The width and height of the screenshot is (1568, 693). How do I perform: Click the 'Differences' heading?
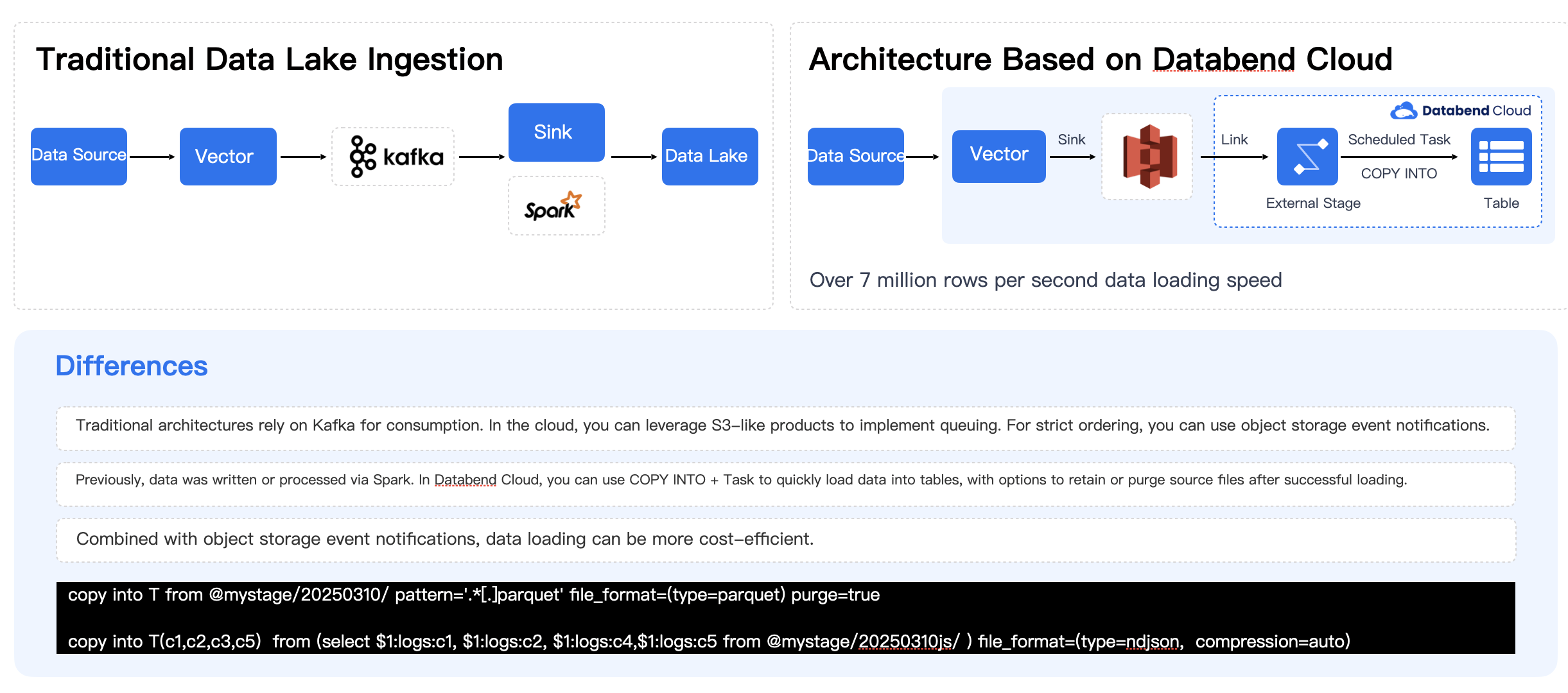(132, 366)
